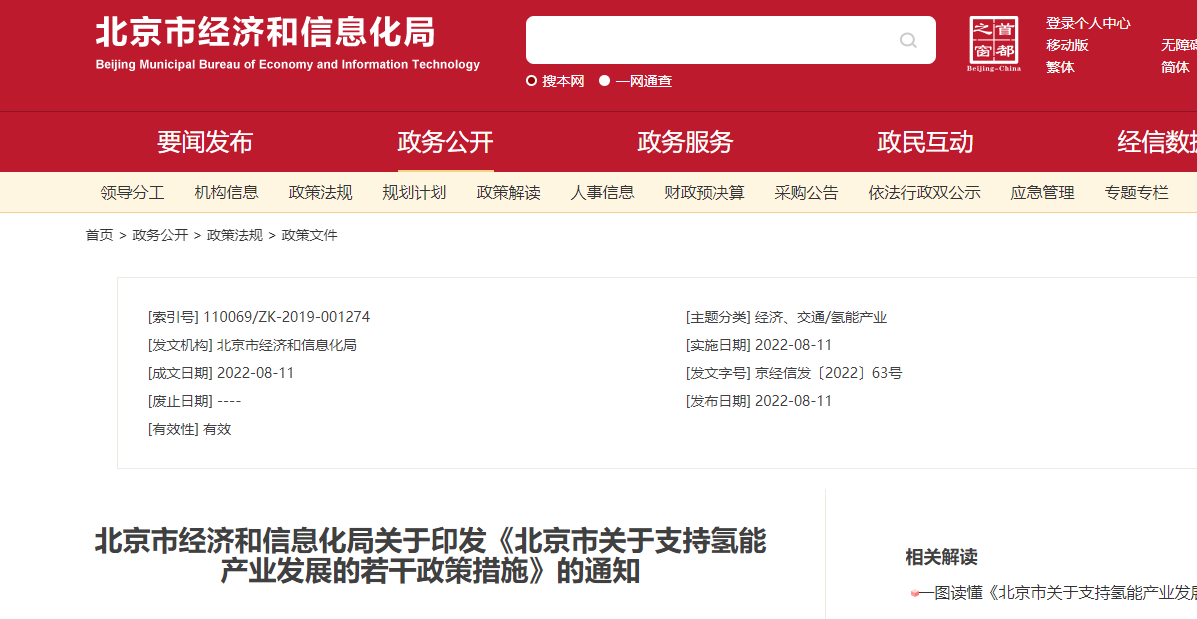This screenshot has width=1197, height=619.
Task: Open the 要闻发布 main menu
Action: (x=205, y=142)
